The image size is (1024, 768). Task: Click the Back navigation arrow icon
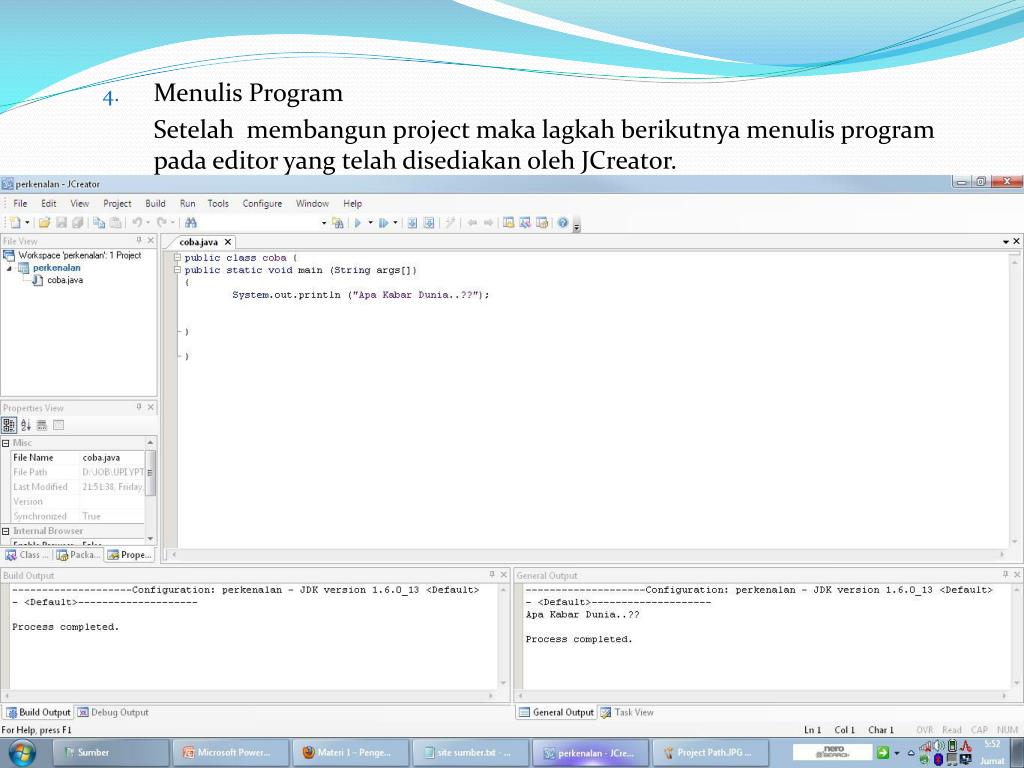472,223
